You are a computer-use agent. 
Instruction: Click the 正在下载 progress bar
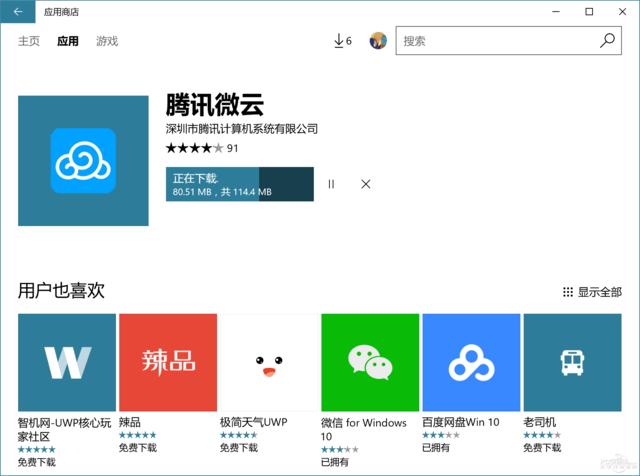(x=239, y=184)
